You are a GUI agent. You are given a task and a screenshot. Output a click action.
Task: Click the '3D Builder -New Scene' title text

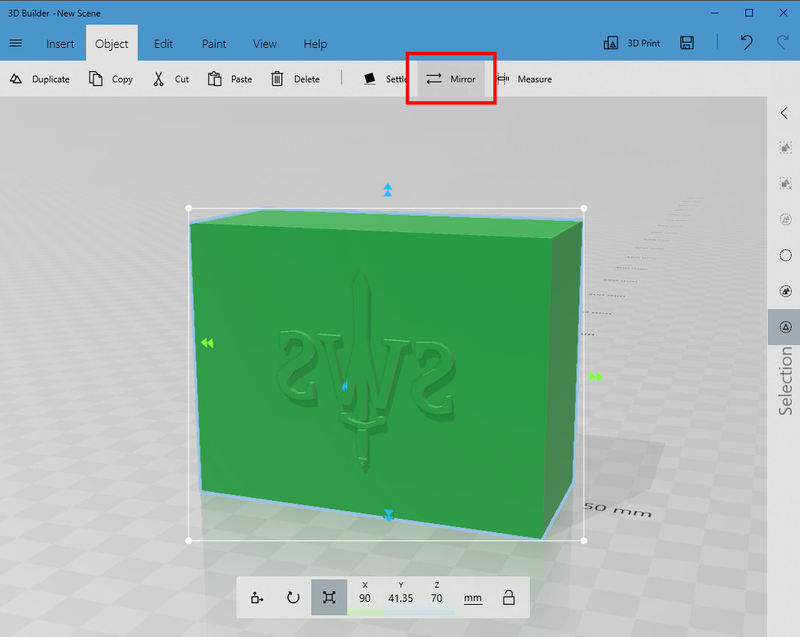pyautogui.click(x=54, y=13)
